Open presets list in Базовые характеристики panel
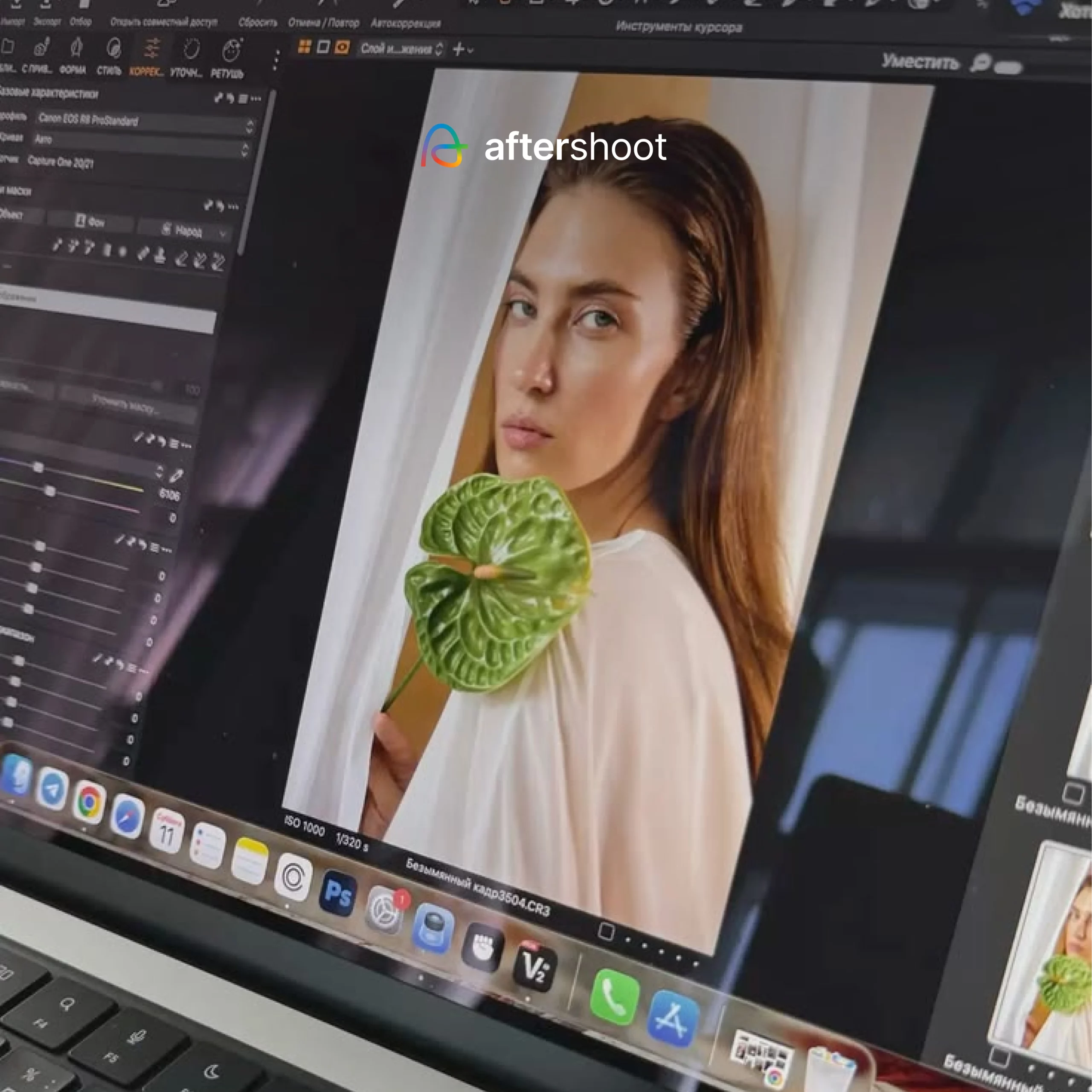 pos(243,99)
